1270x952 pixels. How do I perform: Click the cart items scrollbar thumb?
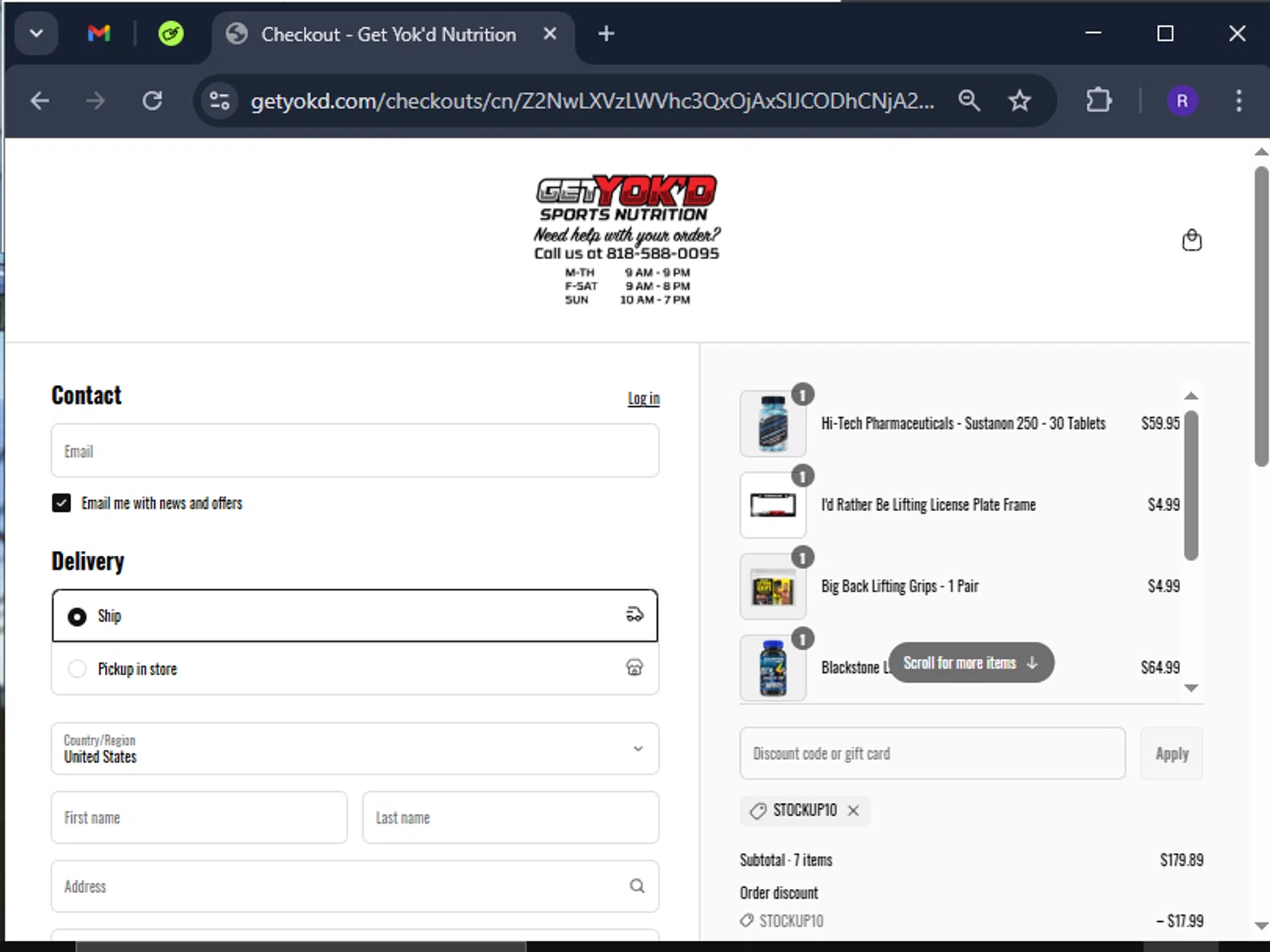click(1191, 485)
